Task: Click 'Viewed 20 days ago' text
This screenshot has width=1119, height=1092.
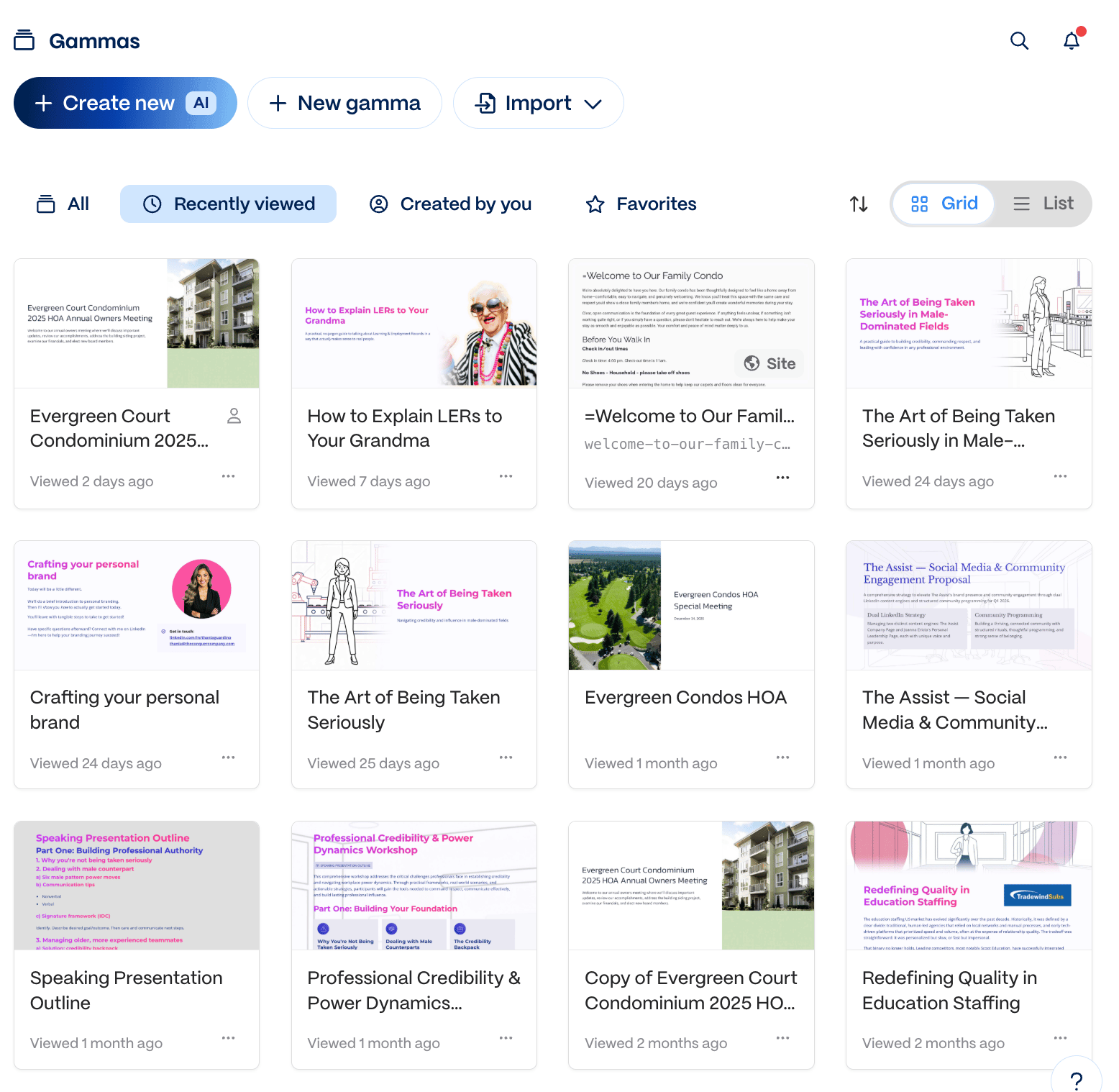Action: point(651,483)
